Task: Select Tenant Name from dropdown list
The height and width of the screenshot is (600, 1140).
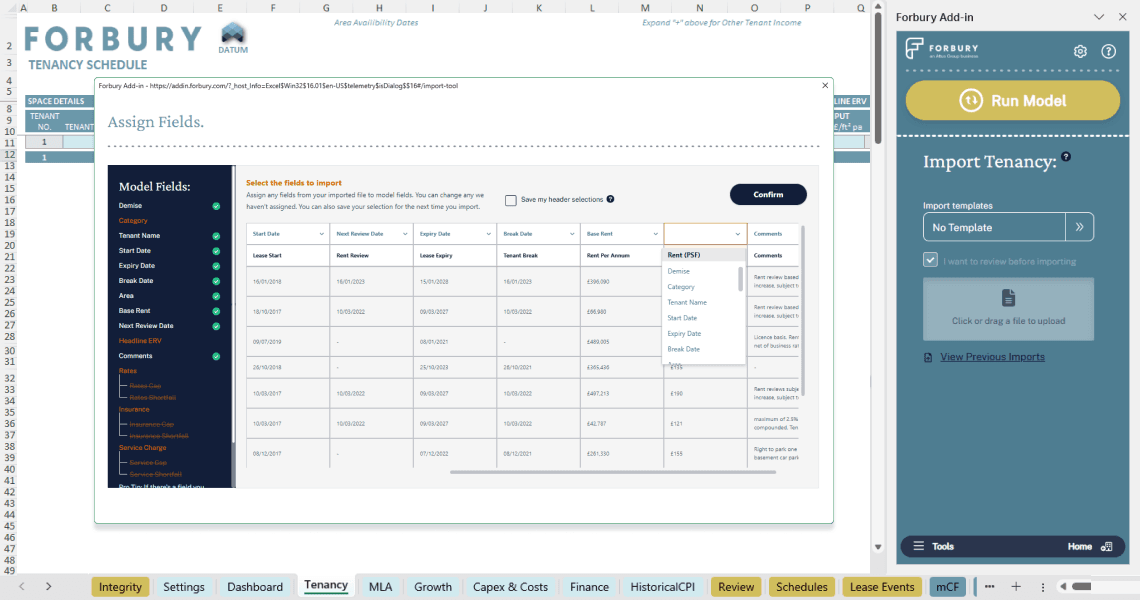Action: tap(687, 302)
